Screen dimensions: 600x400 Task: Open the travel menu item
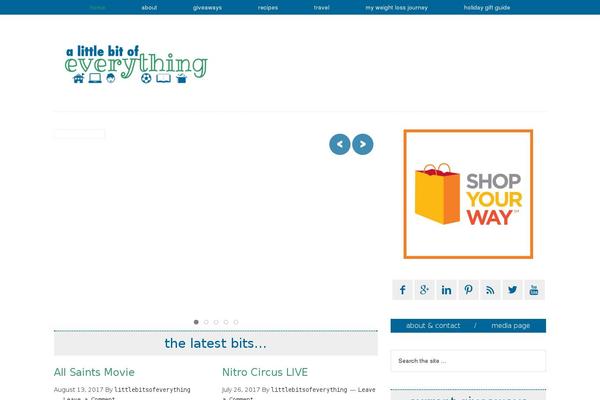coord(321,7)
